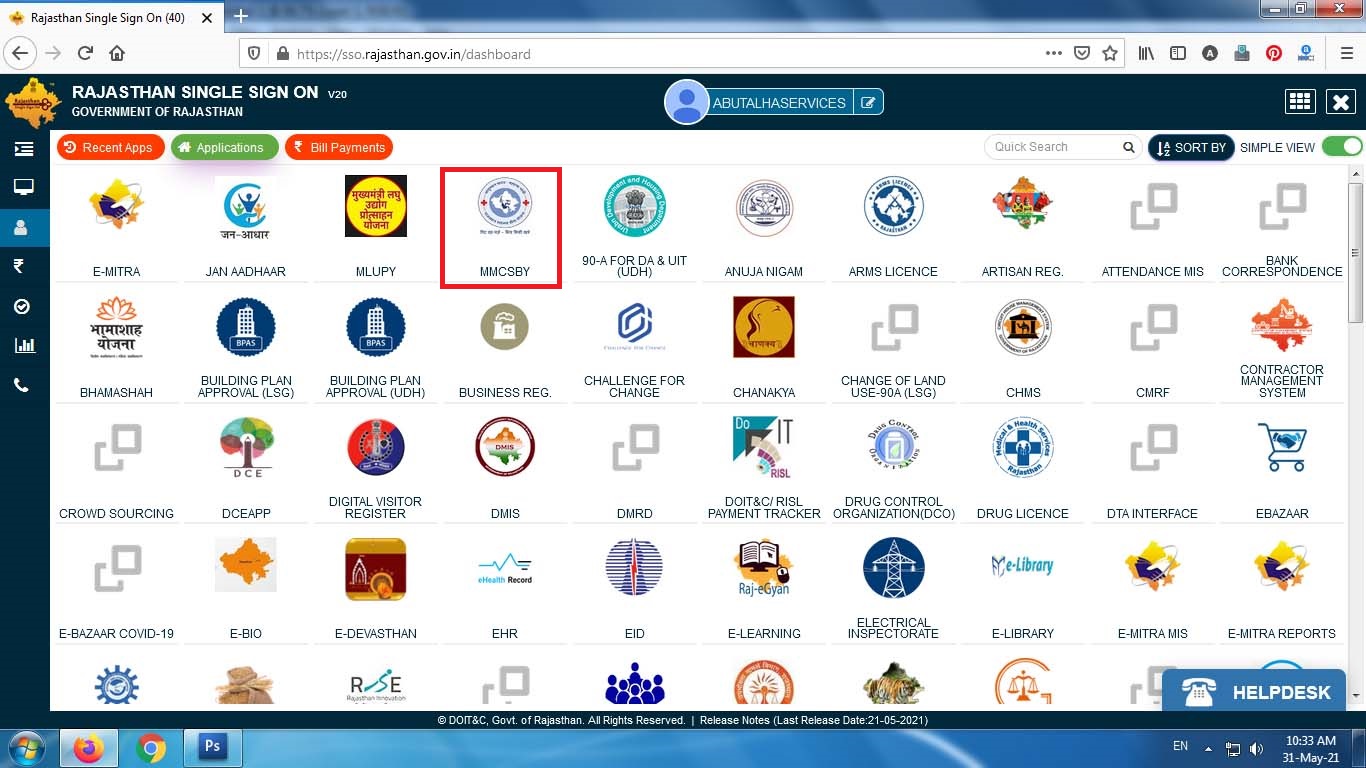Click the browser address bar URL
The image size is (1366, 768).
pos(414,54)
